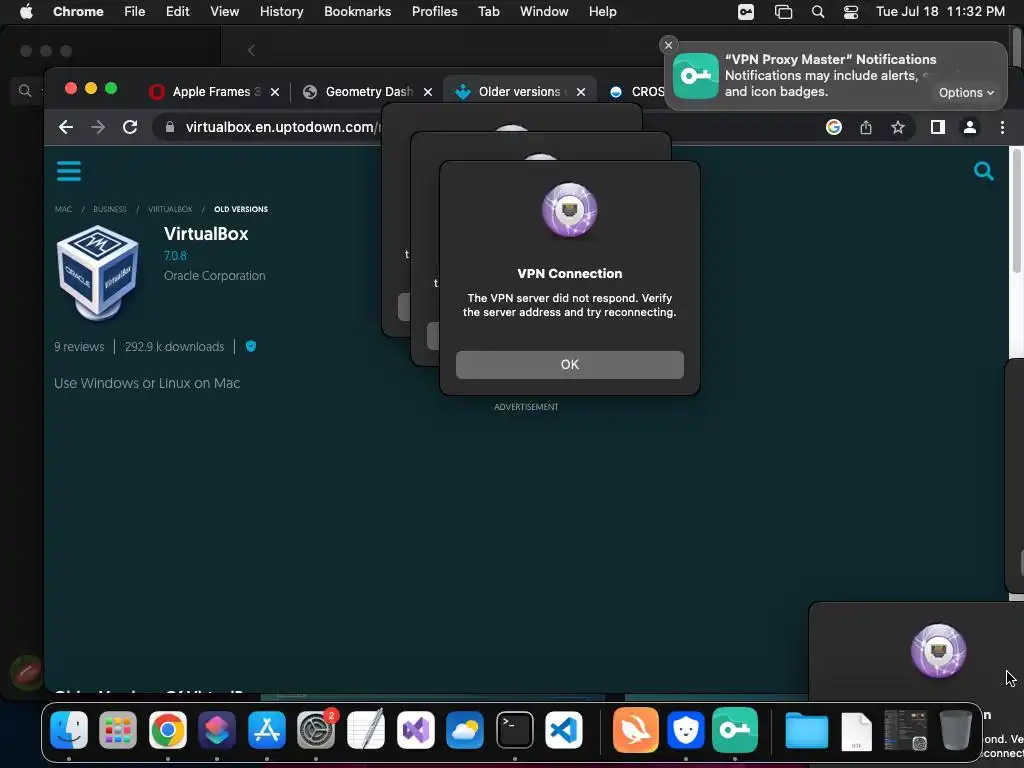
Task: Toggle the Chrome side panel
Action: (938, 127)
